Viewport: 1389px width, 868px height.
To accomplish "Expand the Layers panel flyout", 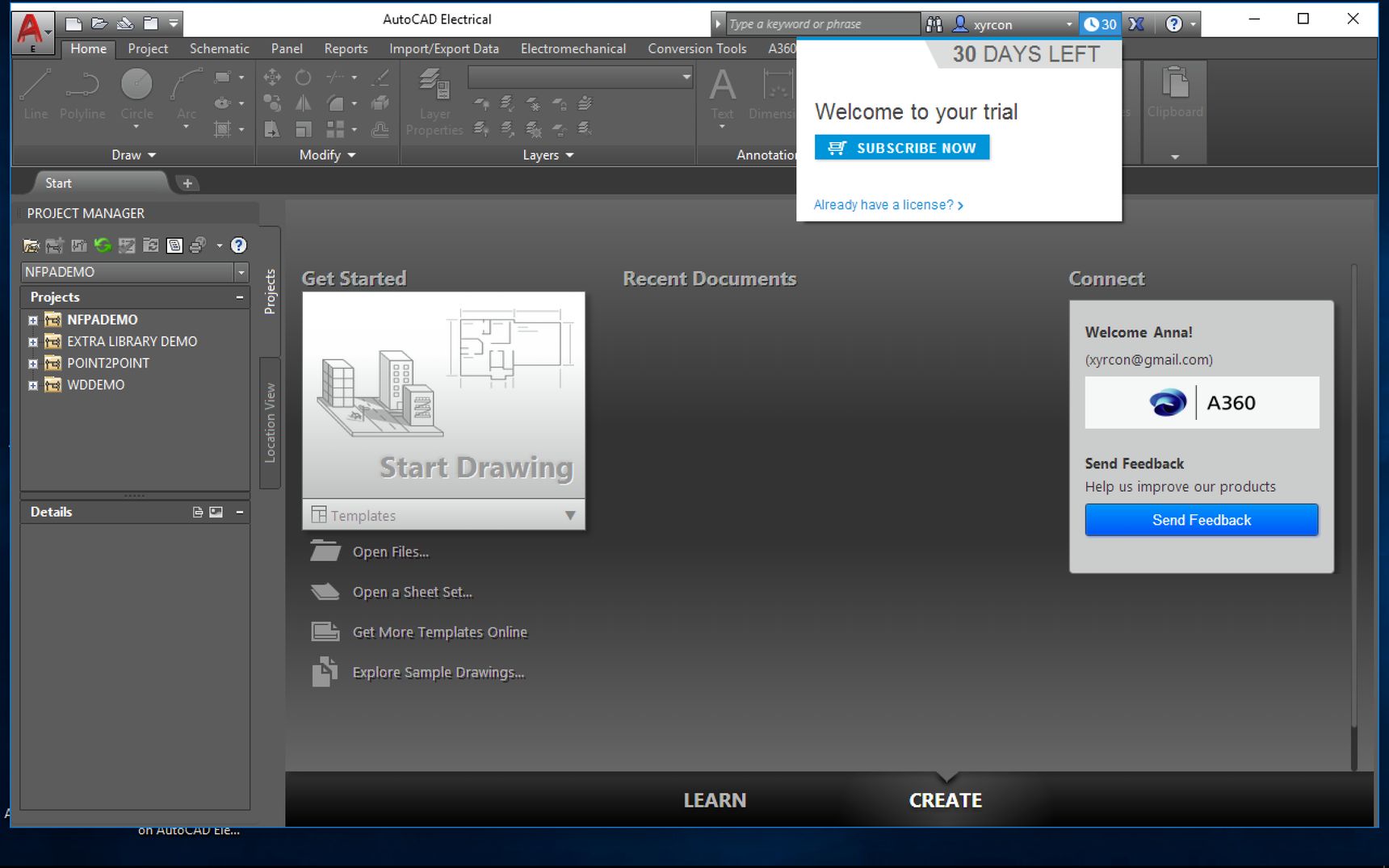I will pyautogui.click(x=548, y=155).
